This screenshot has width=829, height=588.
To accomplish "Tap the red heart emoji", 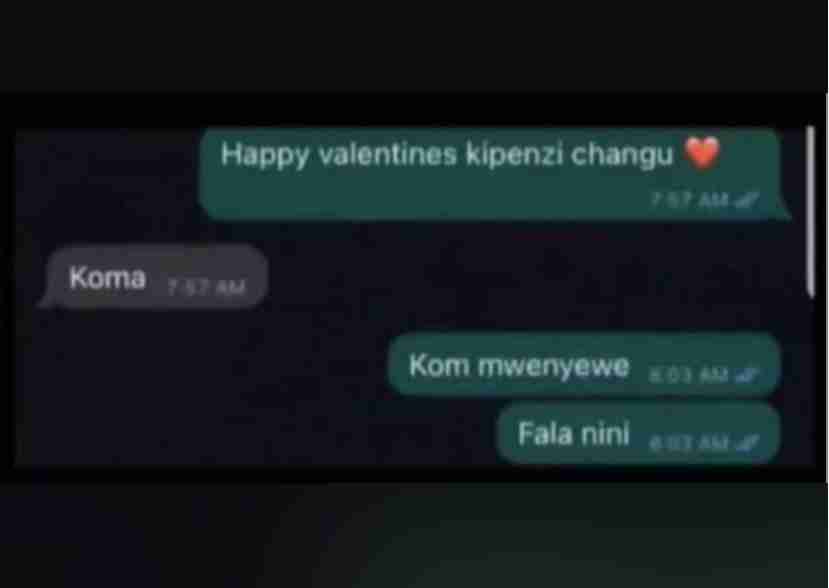I will tap(702, 153).
